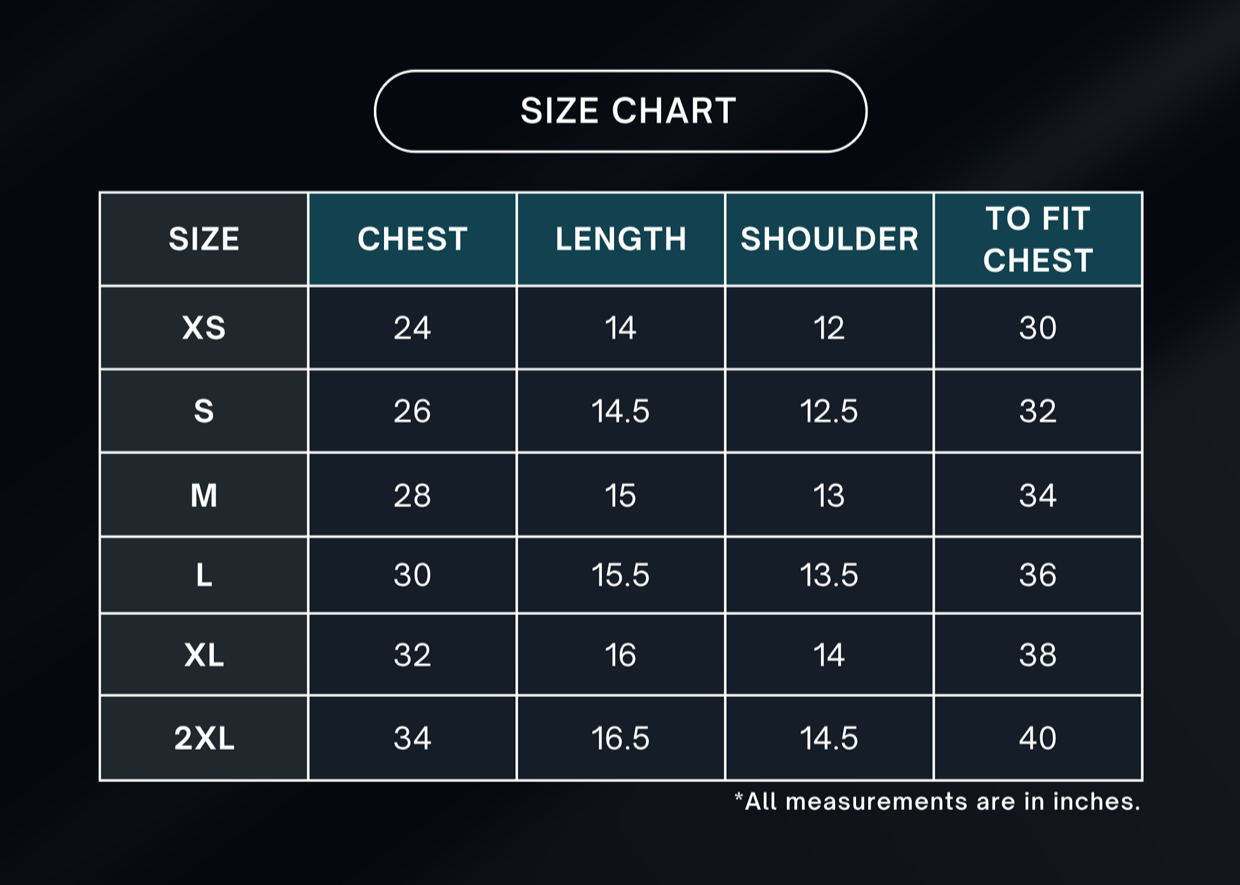The height and width of the screenshot is (885, 1240).
Task: Click the XL size row label
Action: 204,655
